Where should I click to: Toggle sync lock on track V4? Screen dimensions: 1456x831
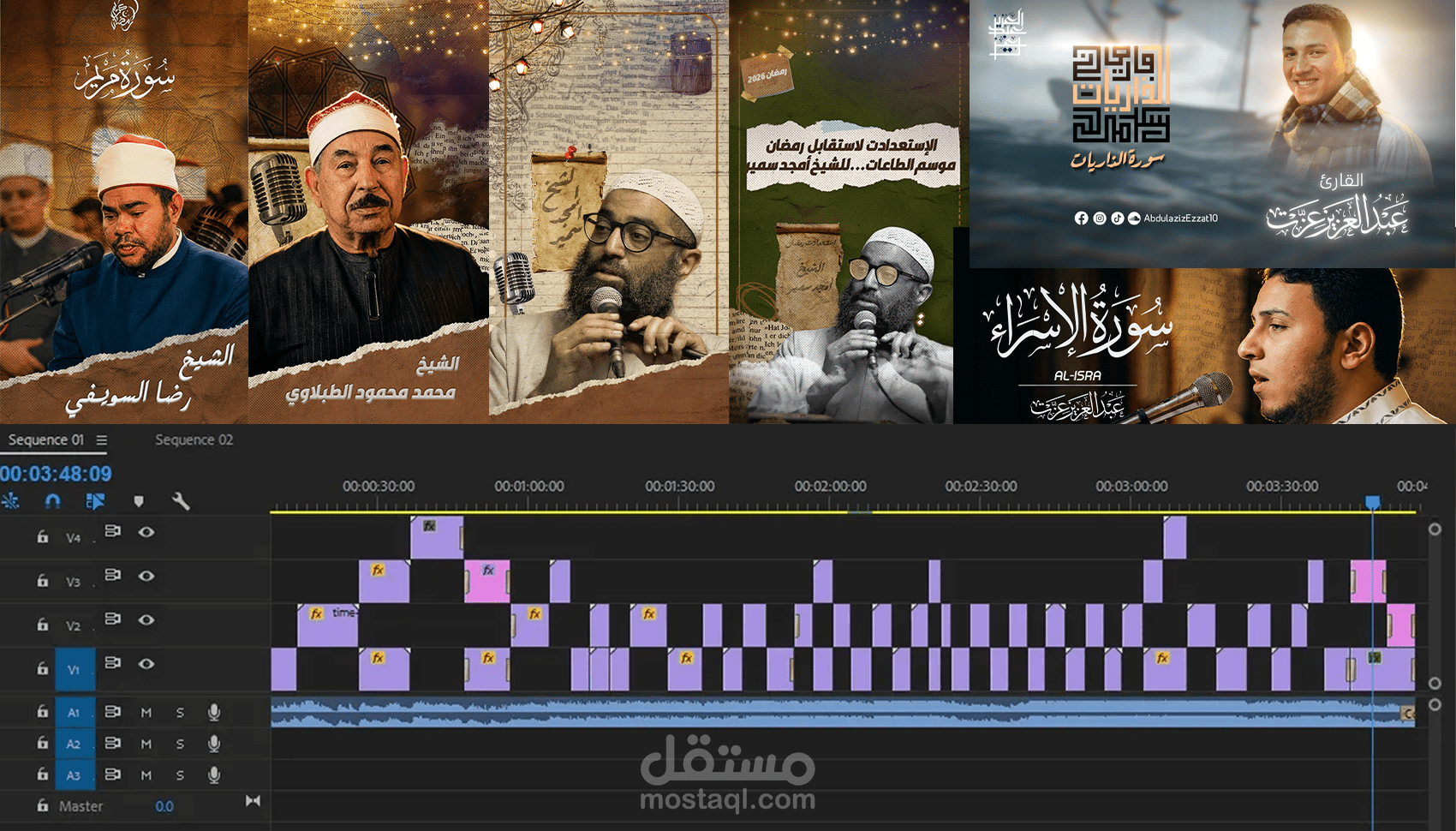[x=112, y=531]
